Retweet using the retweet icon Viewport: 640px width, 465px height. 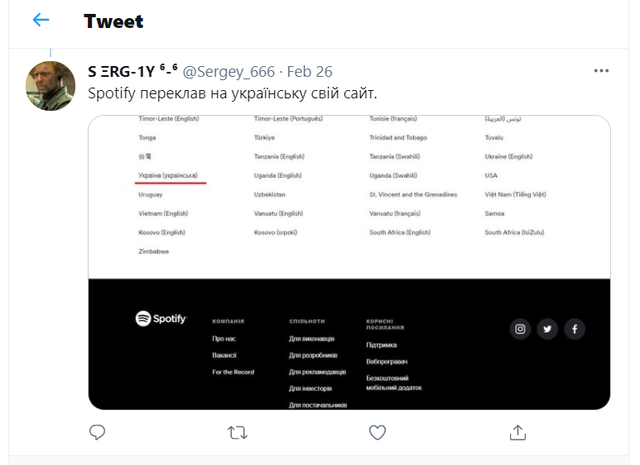tap(238, 432)
